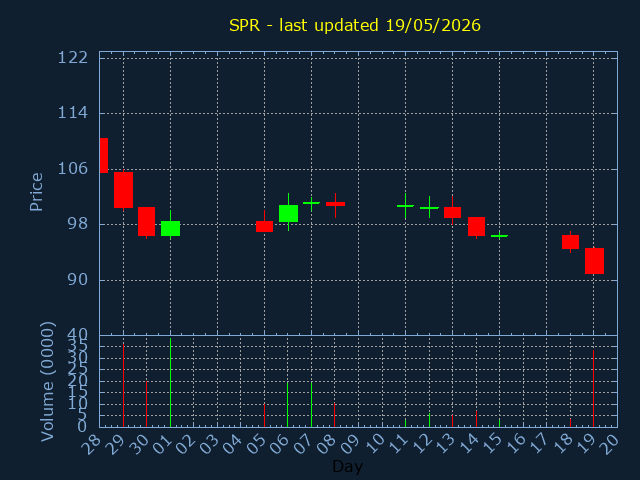Click the day axis label 29
Screen dimensions: 640x480
coord(115,444)
